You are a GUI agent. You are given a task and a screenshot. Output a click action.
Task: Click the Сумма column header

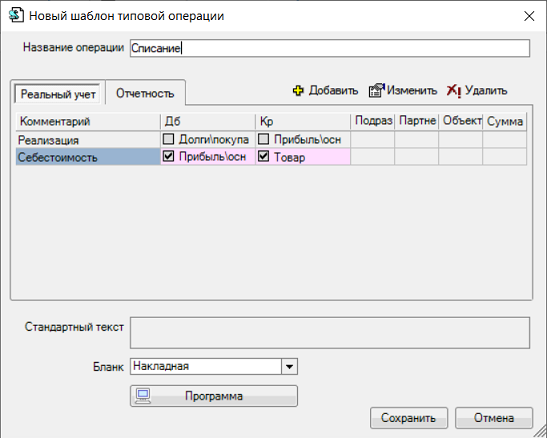[504, 121]
